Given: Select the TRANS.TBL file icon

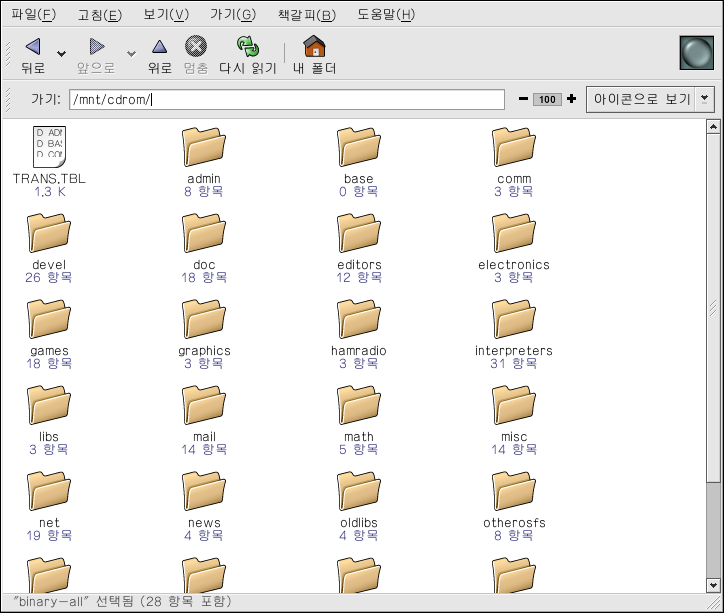Looking at the screenshot, I should [x=48, y=148].
